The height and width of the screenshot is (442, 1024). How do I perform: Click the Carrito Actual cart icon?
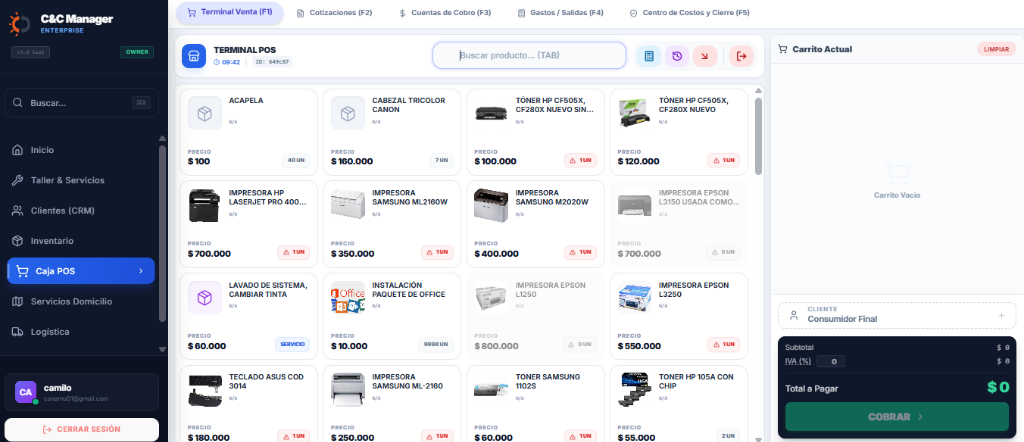click(x=782, y=49)
